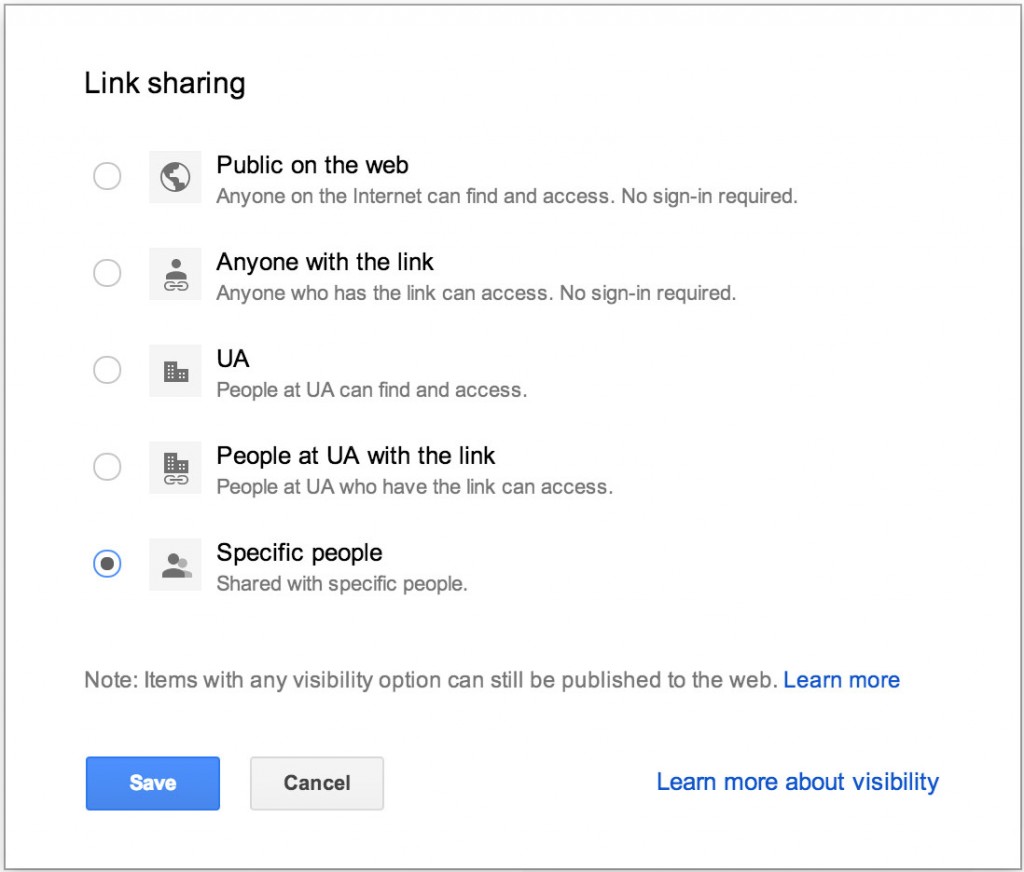Click the two-people icon for Specific people

click(x=175, y=565)
